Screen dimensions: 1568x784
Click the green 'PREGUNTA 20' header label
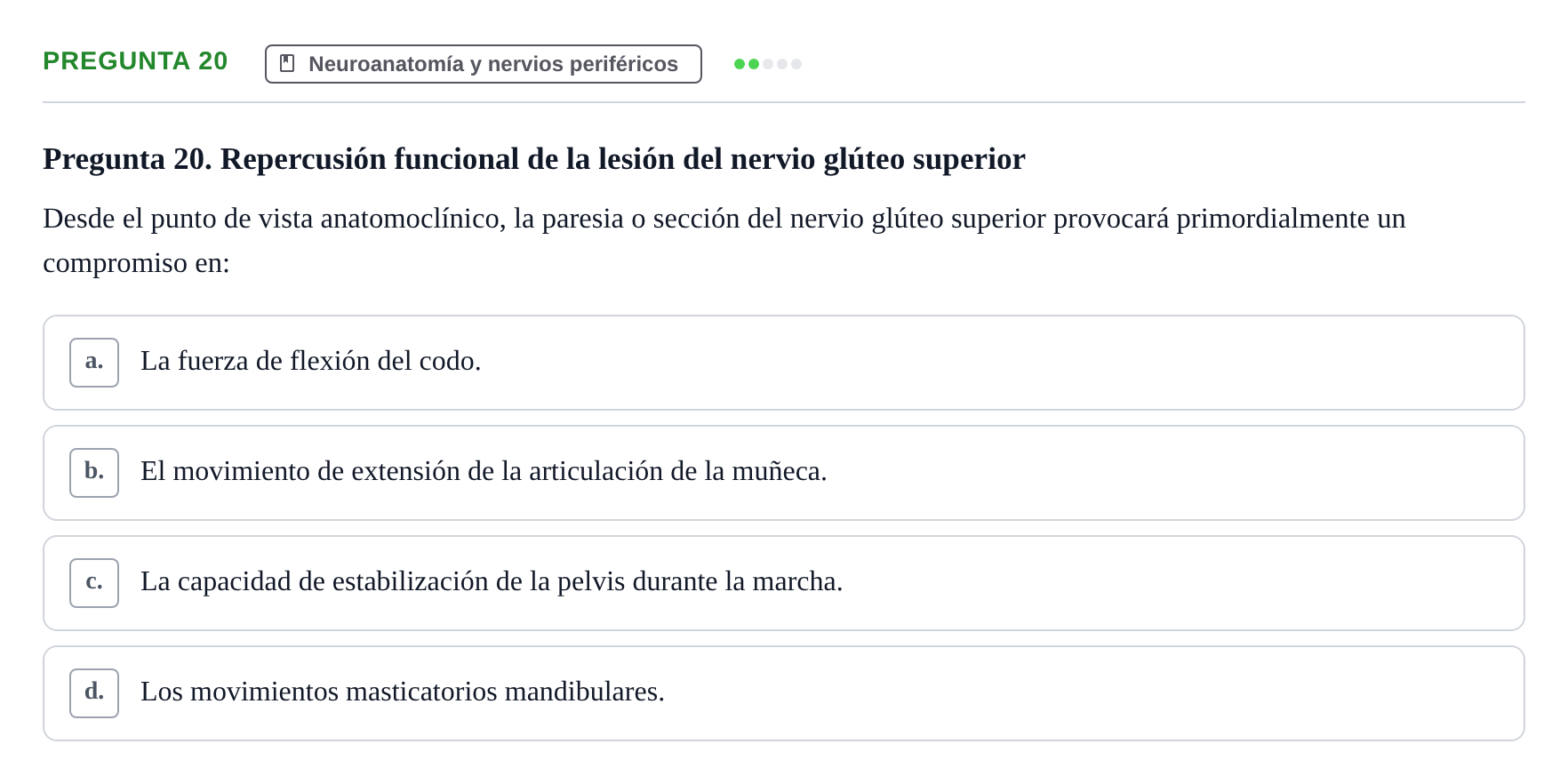click(135, 60)
